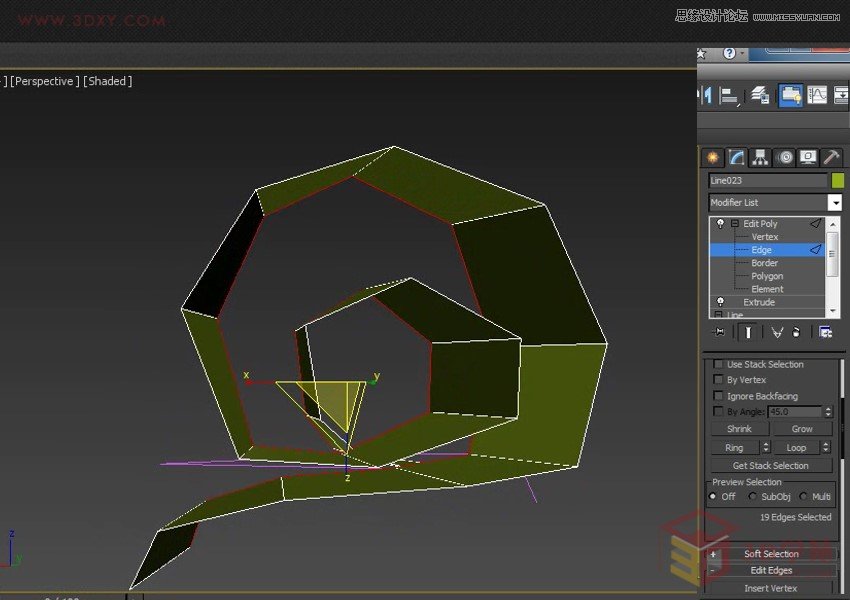
Task: Open the Hierarchy panel
Action: click(759, 157)
